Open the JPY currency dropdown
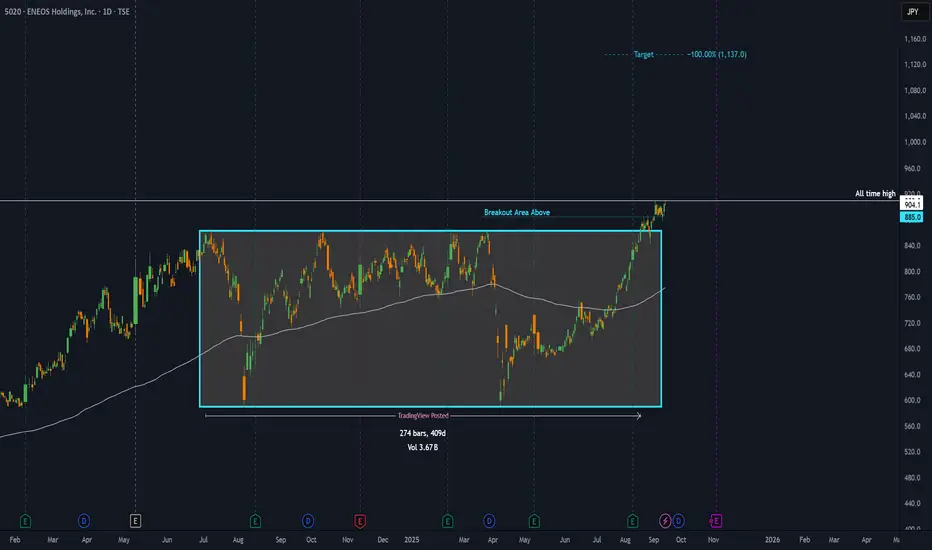The width and height of the screenshot is (932, 550). coord(912,12)
